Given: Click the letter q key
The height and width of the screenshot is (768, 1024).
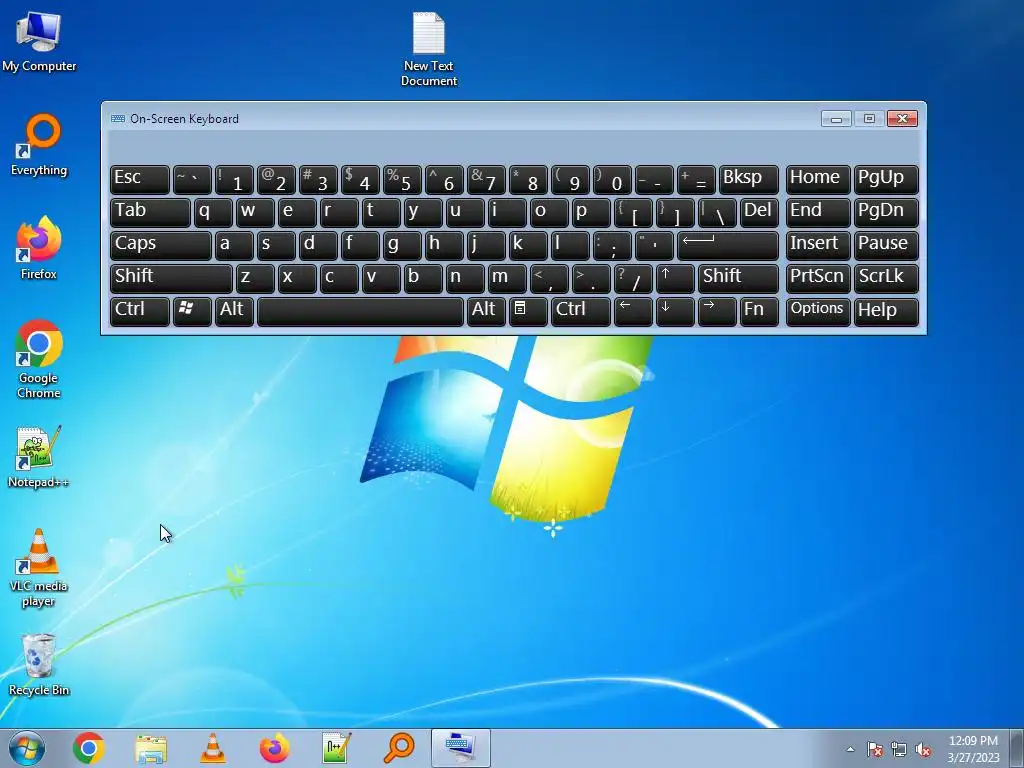Looking at the screenshot, I should [x=213, y=212].
